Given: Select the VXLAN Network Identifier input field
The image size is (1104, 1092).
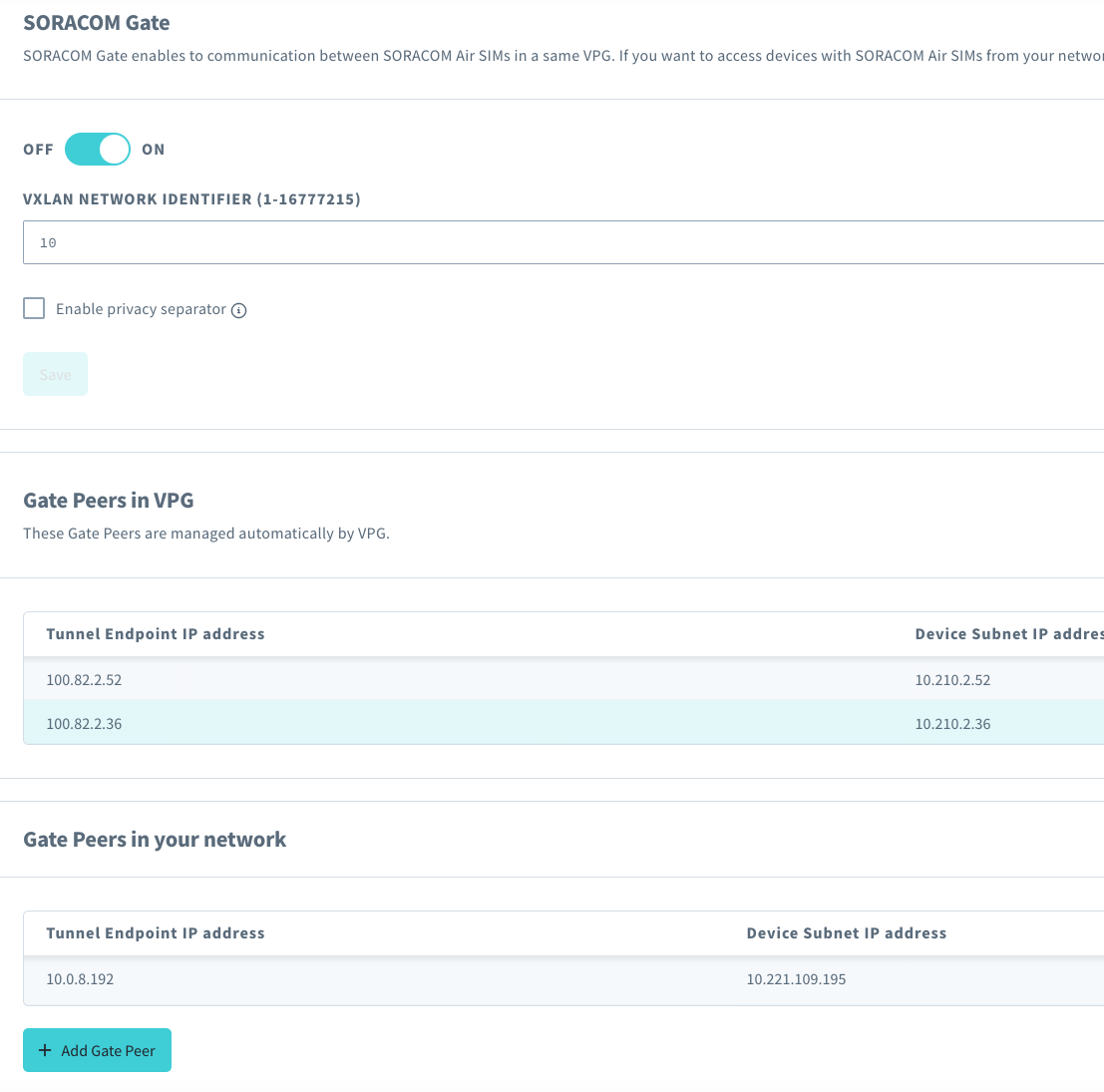Looking at the screenshot, I should [x=399, y=241].
